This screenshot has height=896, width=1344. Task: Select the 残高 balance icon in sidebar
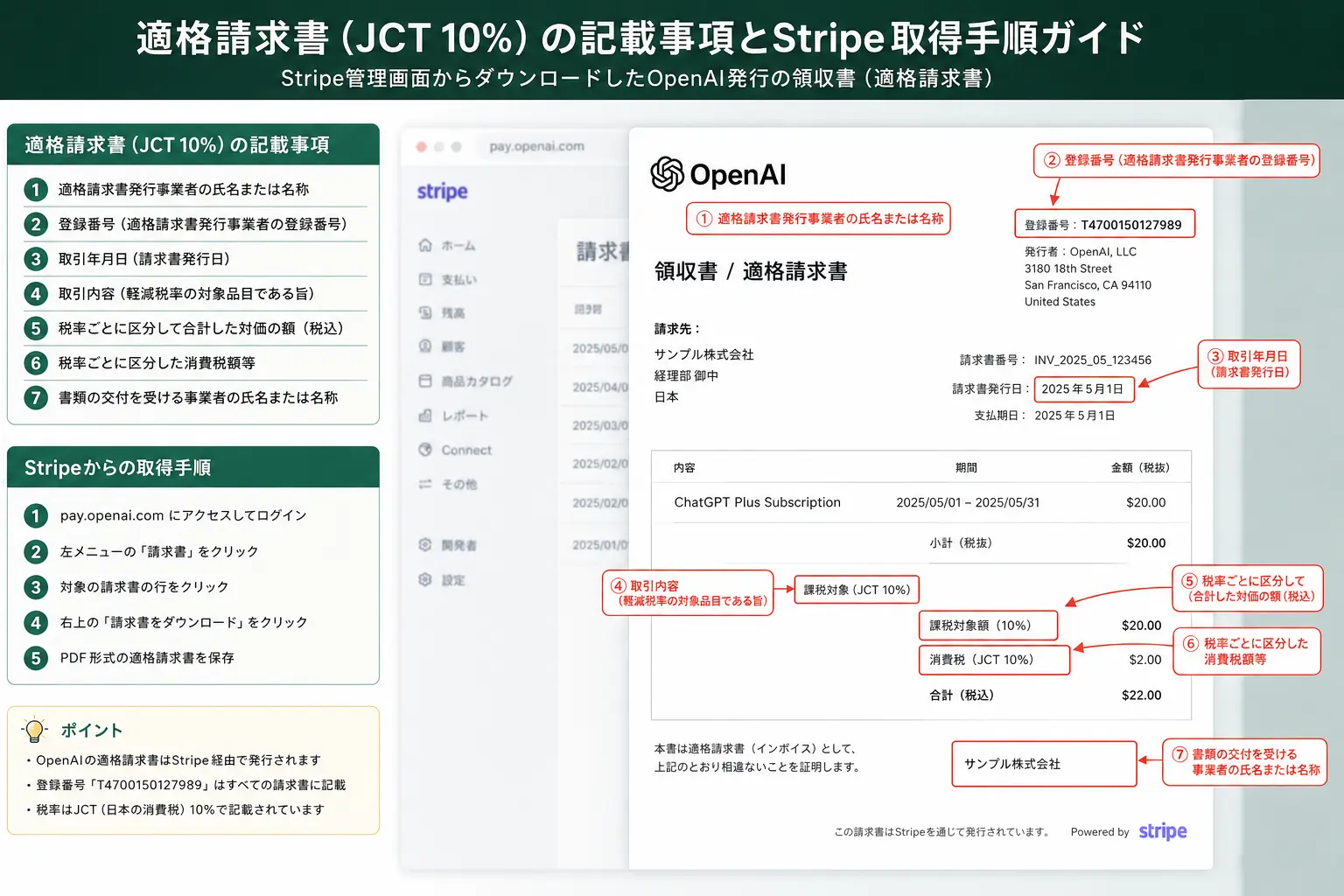425,312
